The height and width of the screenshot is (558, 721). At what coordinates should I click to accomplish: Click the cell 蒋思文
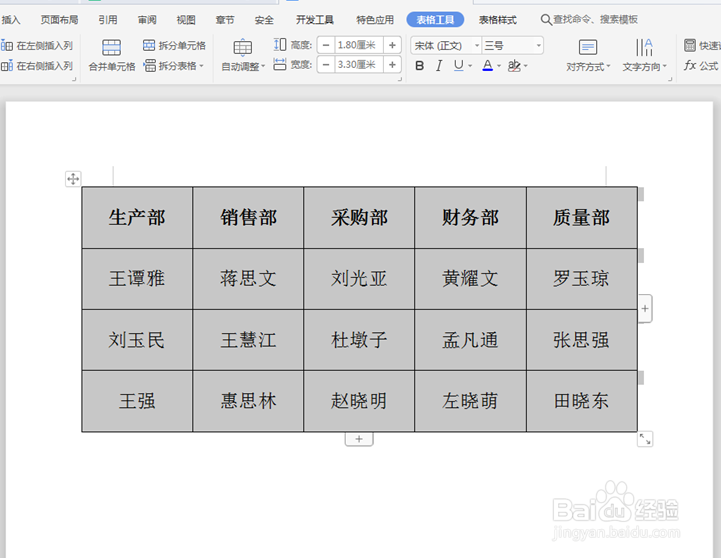(x=248, y=279)
